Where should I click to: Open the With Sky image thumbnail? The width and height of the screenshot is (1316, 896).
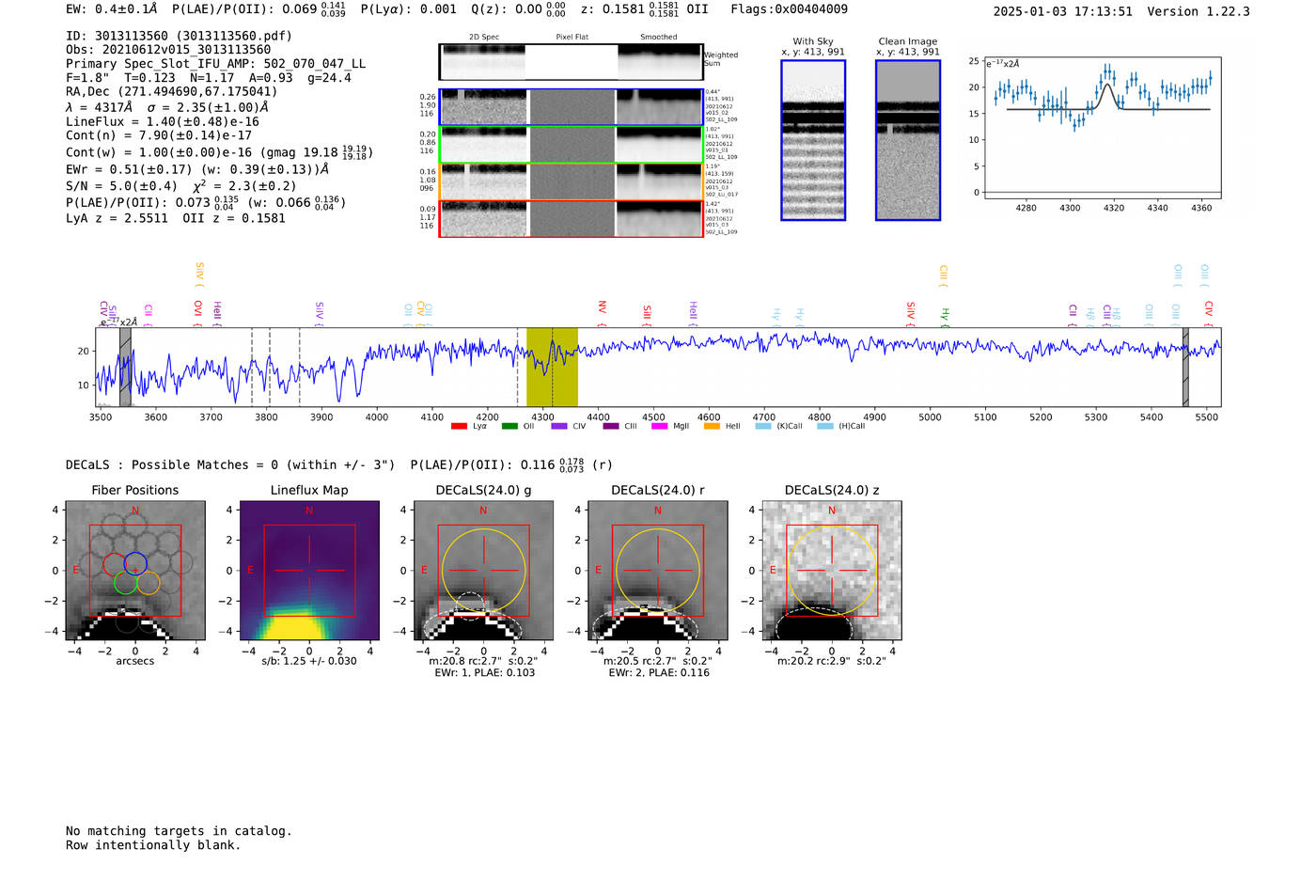coord(813,140)
